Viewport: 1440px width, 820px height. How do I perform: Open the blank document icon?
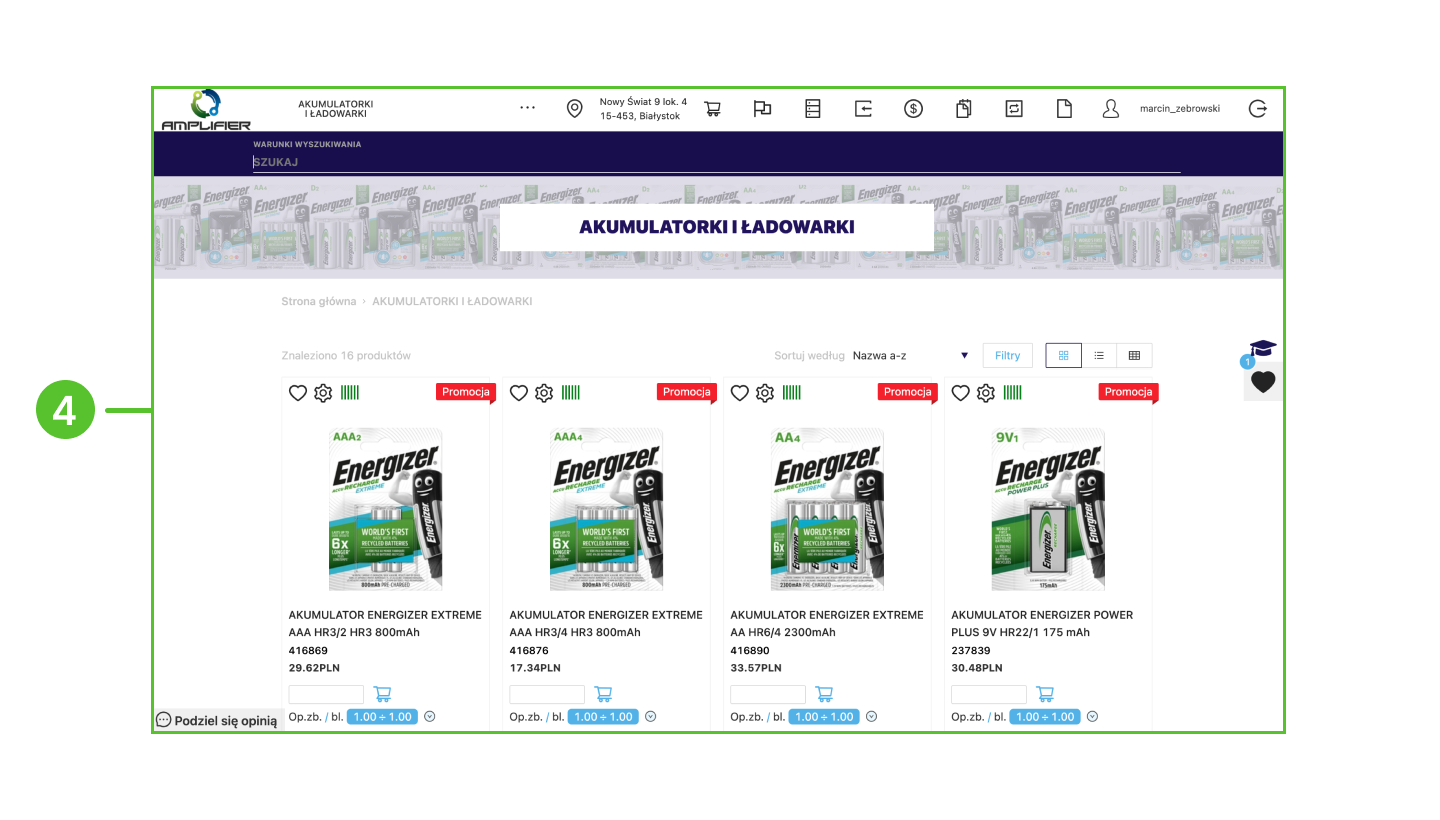click(1065, 109)
